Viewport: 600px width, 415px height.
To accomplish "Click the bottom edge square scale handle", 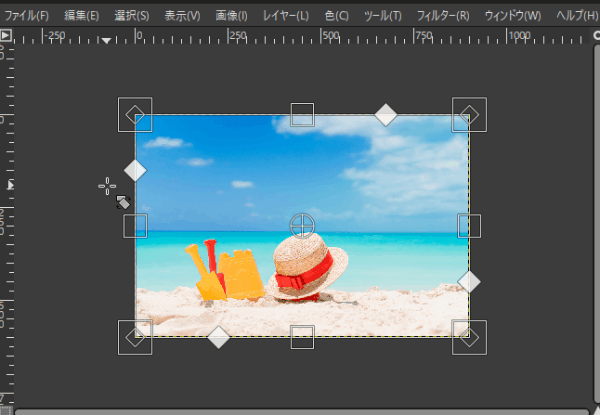I will (302, 337).
